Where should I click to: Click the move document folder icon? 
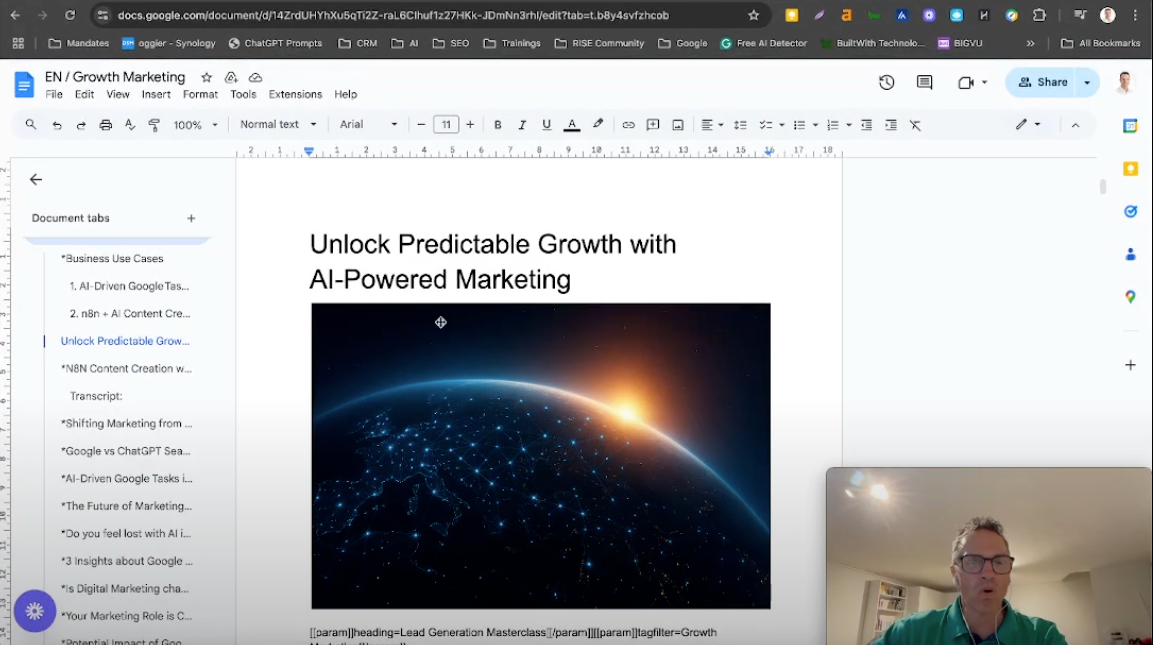(231, 77)
